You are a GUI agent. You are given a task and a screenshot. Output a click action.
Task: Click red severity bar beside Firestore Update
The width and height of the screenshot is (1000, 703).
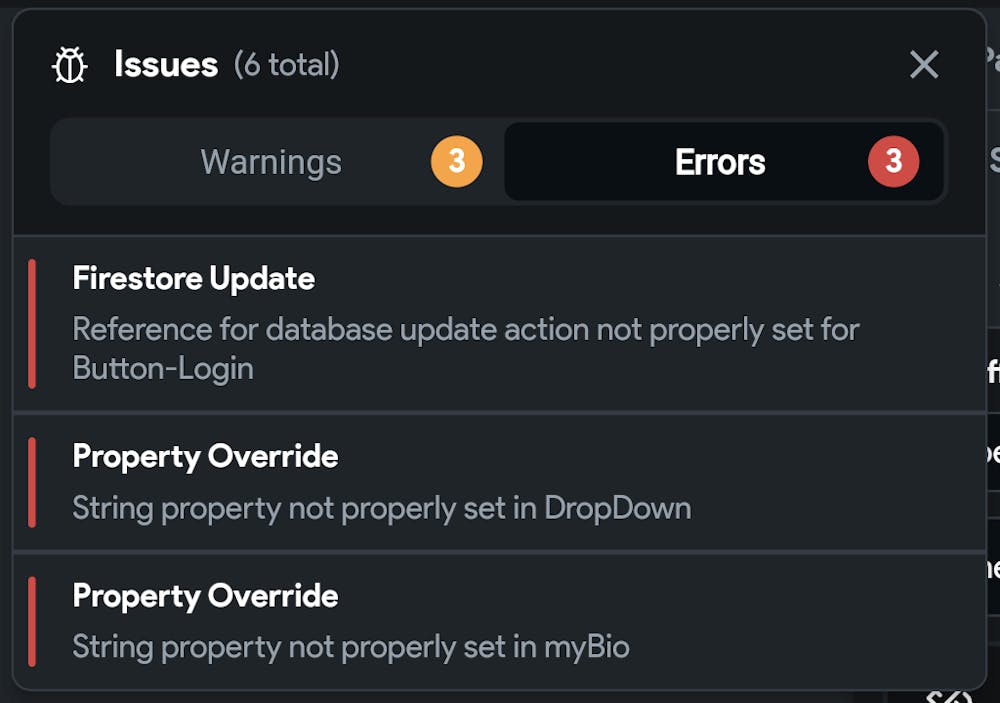coord(32,323)
